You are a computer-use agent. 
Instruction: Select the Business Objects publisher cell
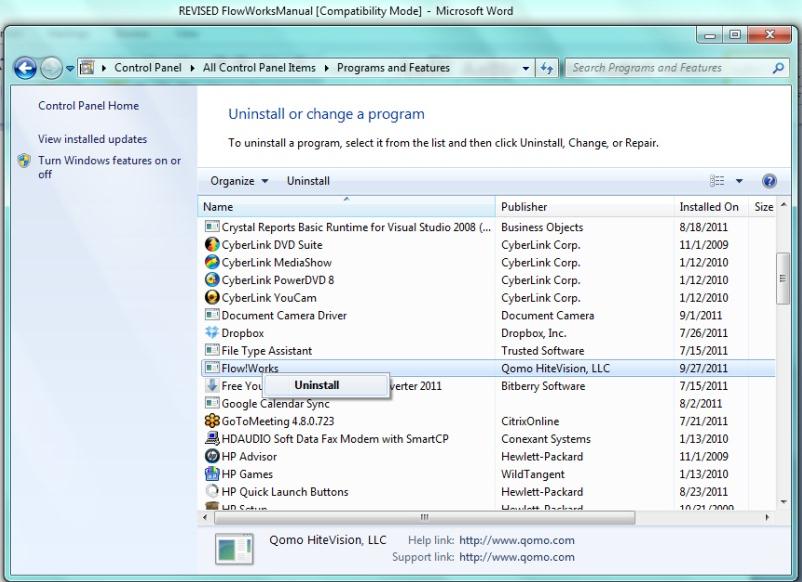coord(542,227)
